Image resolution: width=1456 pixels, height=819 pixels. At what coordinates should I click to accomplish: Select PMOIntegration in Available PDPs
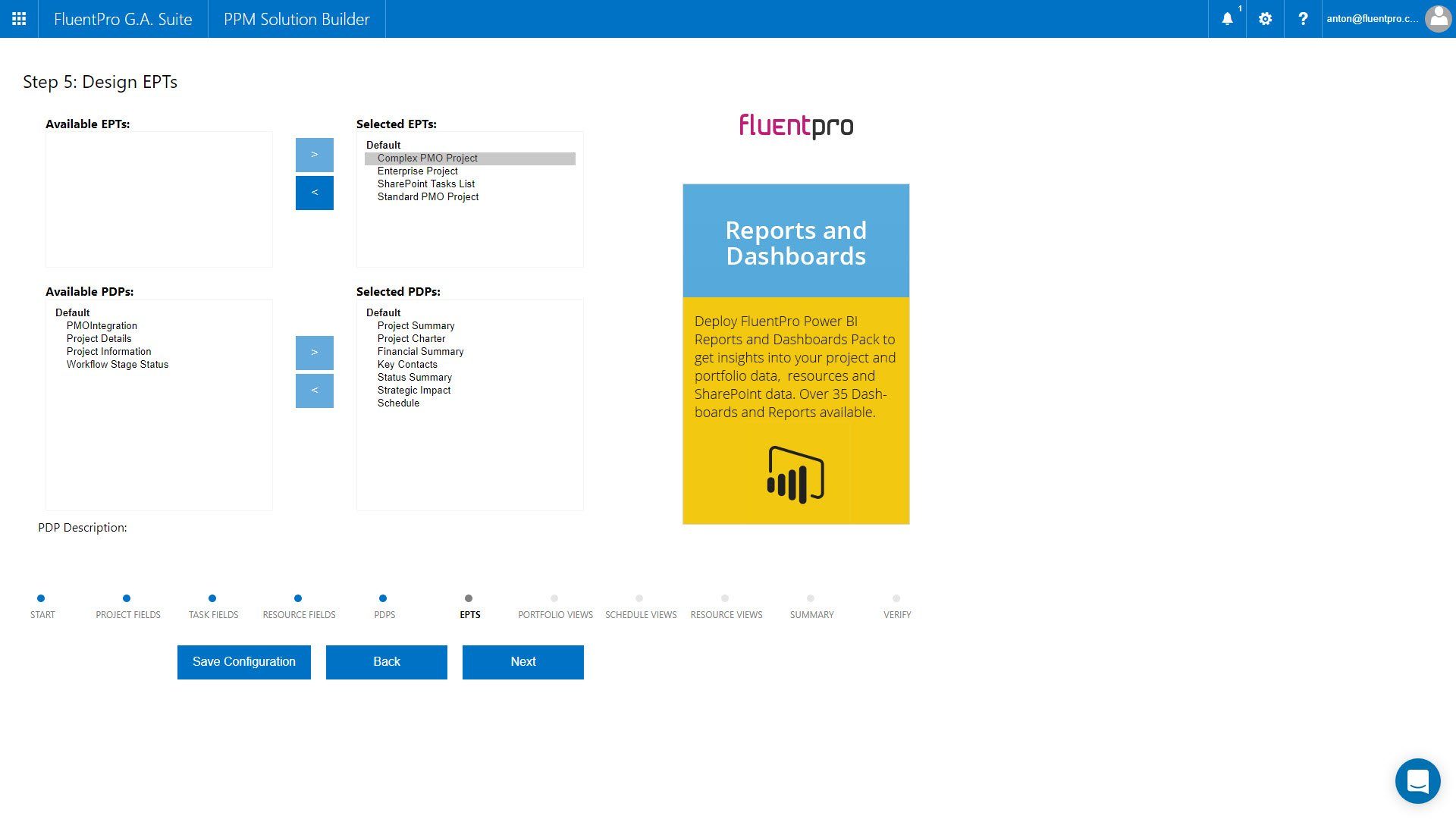tap(102, 326)
